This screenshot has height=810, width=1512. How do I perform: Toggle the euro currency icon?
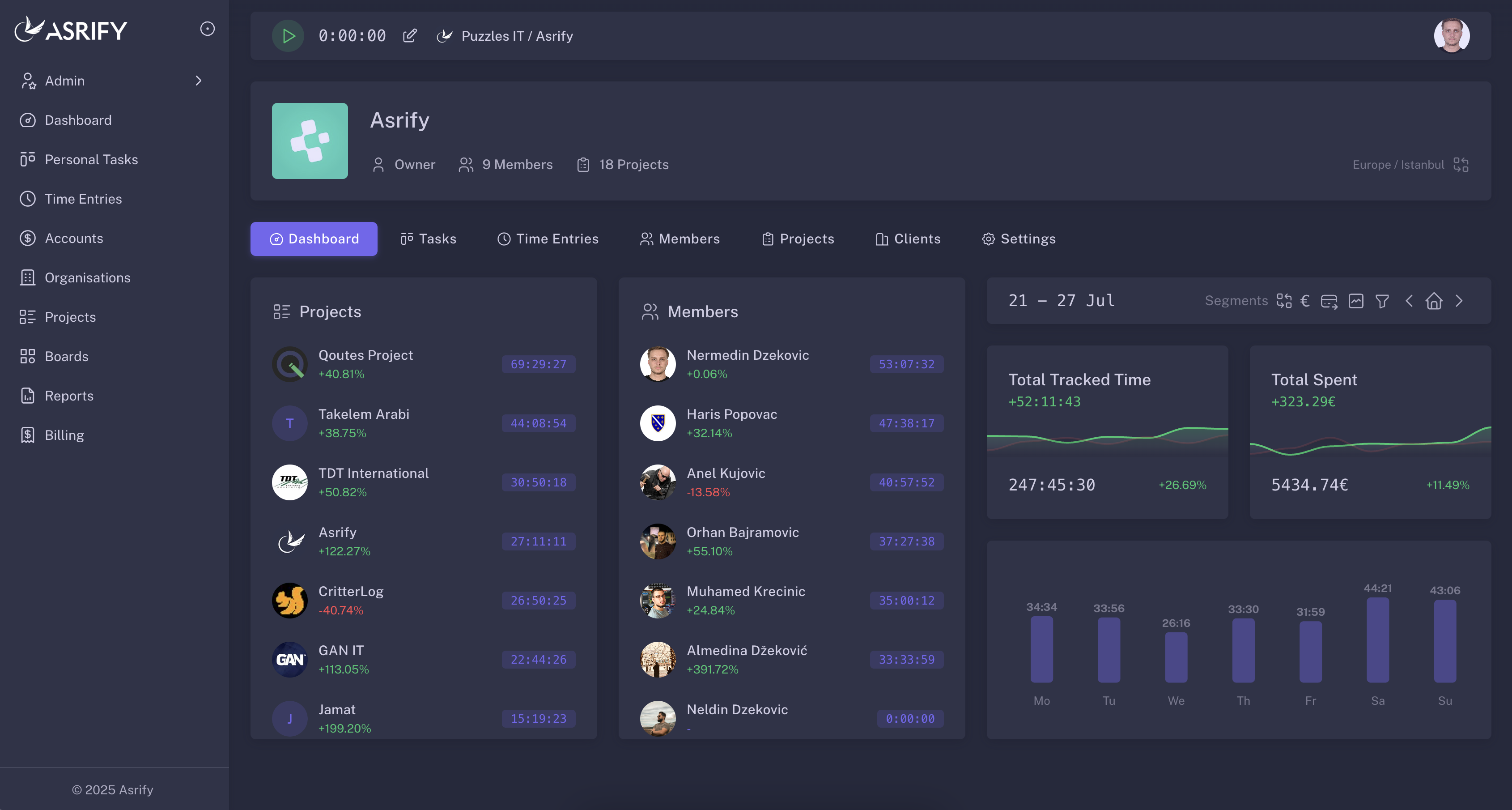1305,301
